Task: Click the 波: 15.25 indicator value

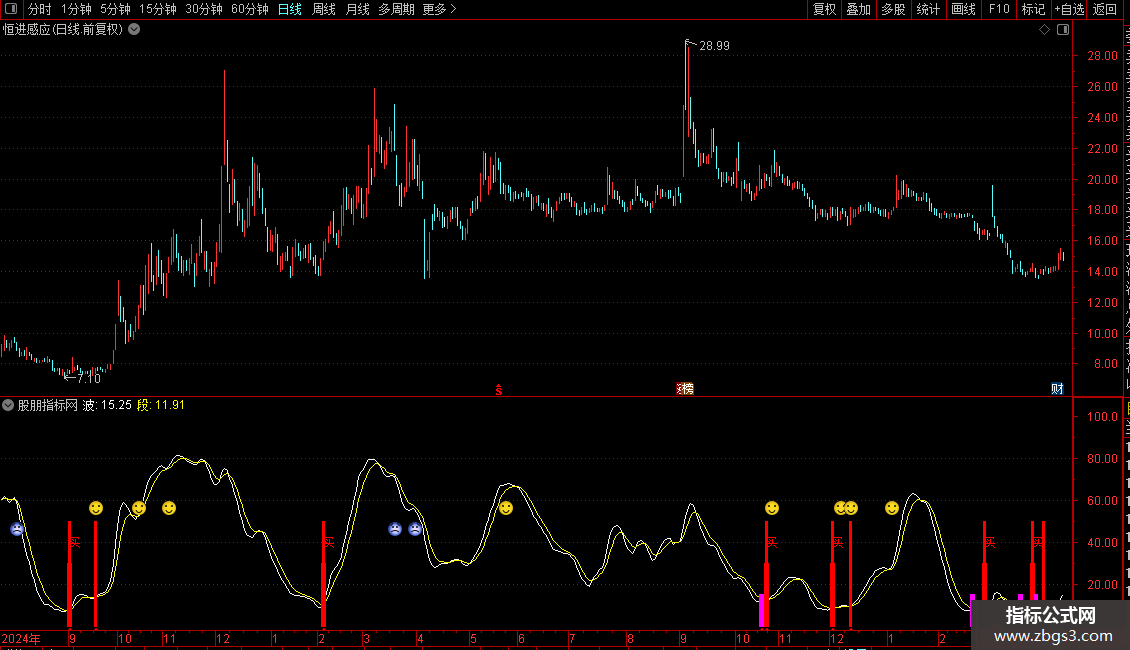Action: point(107,405)
